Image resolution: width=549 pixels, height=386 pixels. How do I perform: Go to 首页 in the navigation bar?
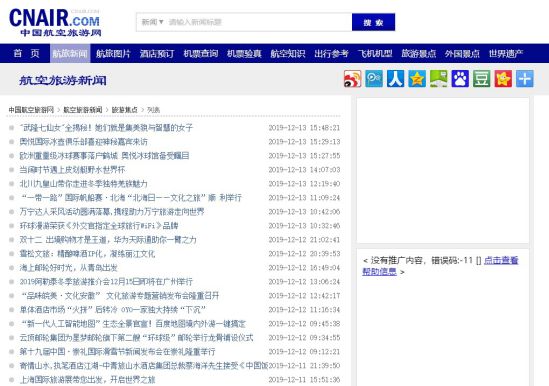(26, 54)
